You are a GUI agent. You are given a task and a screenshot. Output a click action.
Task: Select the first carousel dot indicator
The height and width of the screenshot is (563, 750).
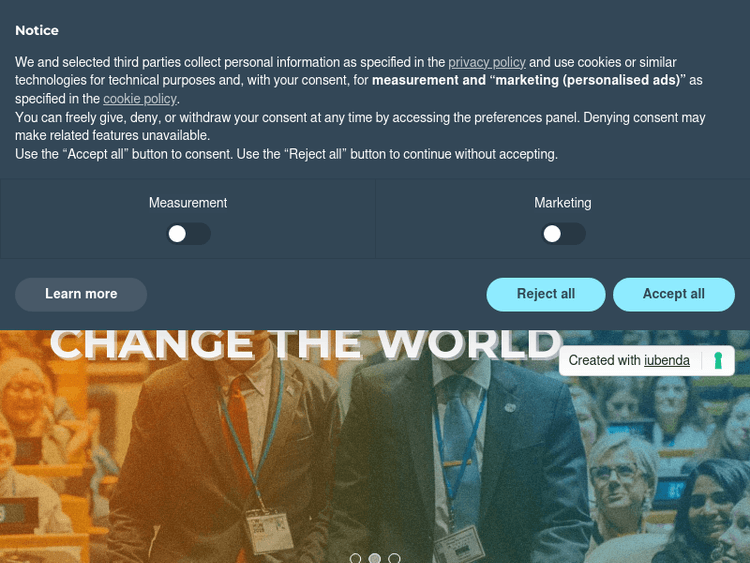(x=355, y=558)
